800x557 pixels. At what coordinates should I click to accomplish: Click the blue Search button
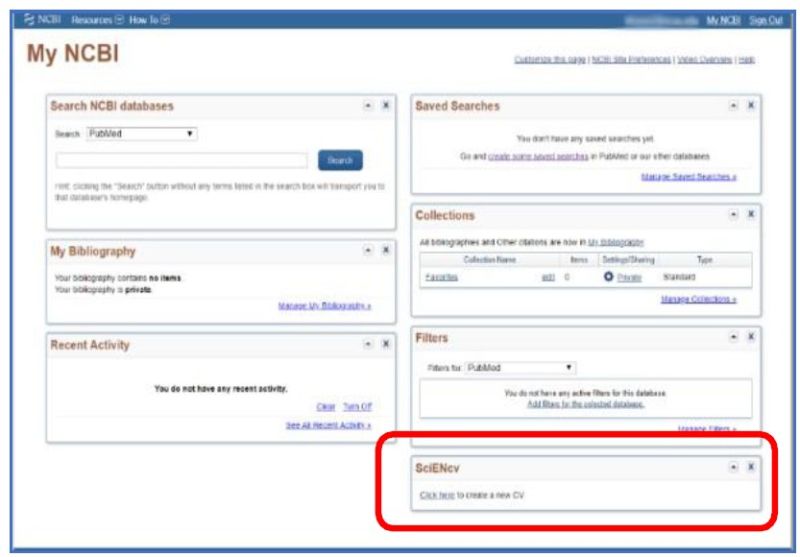pos(340,160)
